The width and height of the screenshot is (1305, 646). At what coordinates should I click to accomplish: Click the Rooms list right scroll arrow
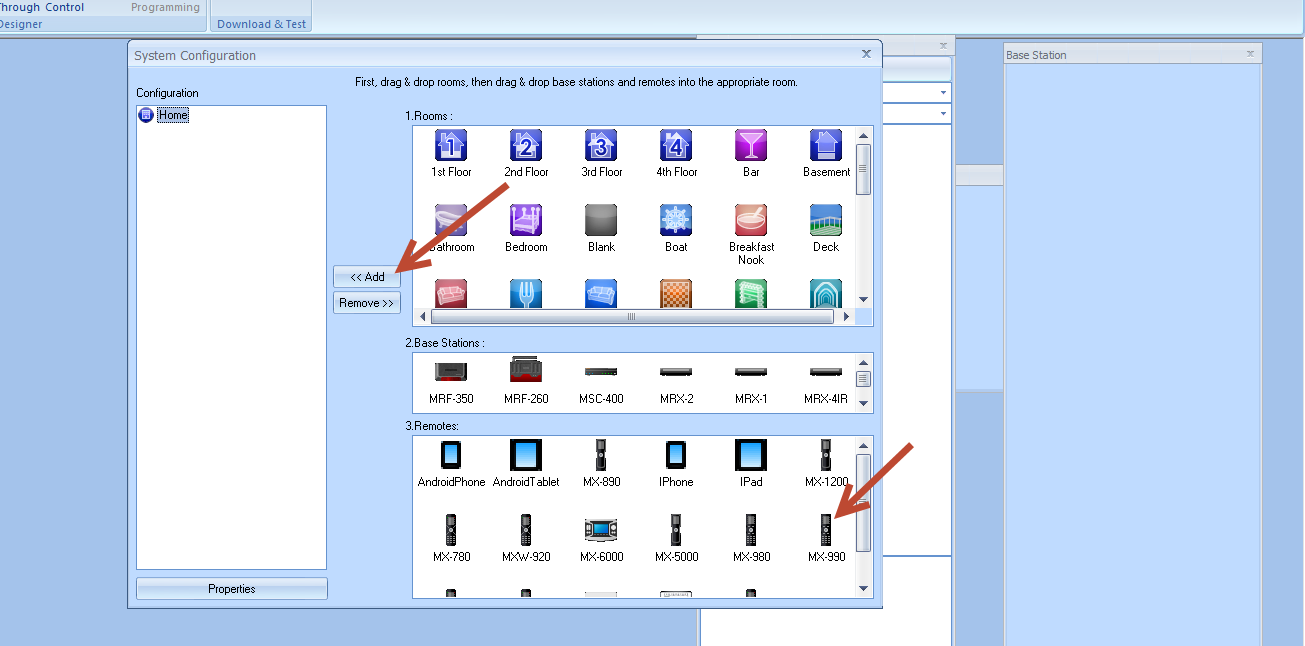847,316
